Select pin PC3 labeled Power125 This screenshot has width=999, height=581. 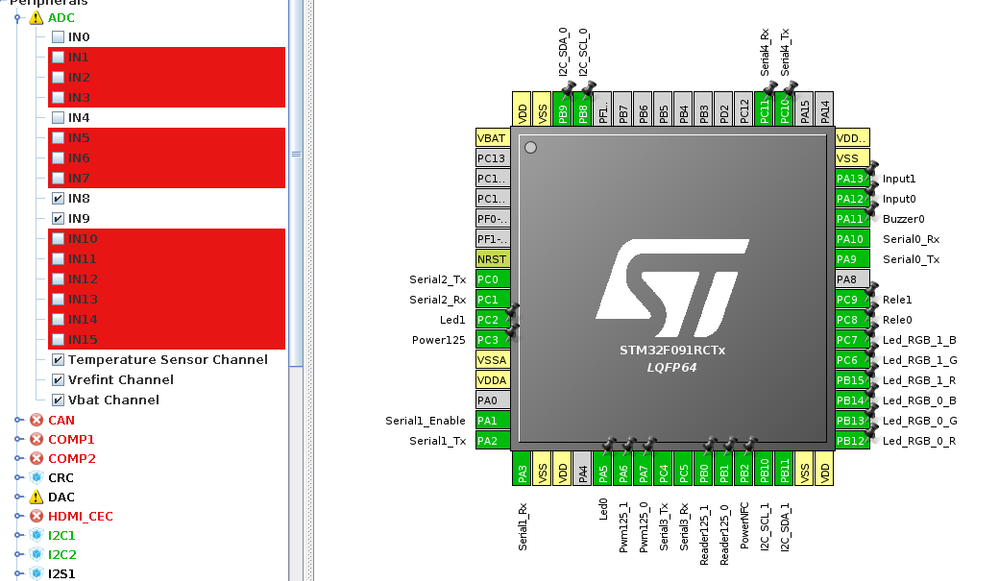(493, 340)
